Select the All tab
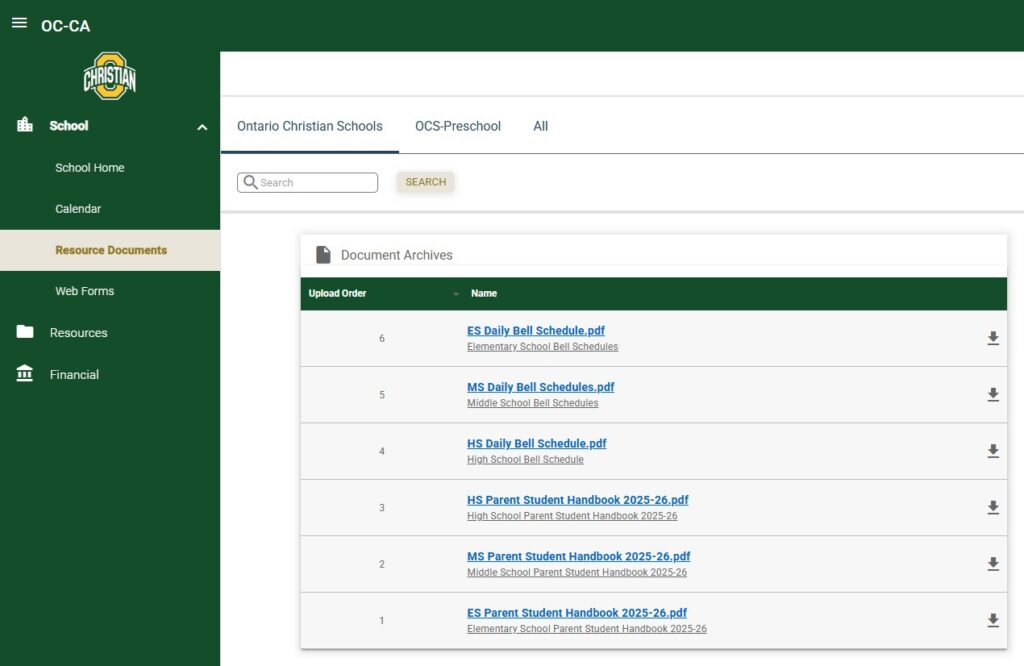This screenshot has width=1024, height=666. (x=540, y=126)
